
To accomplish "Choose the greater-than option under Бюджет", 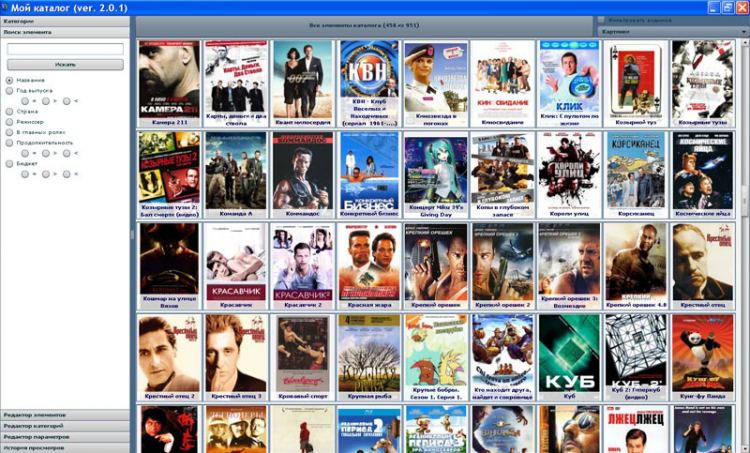I will [45, 174].
